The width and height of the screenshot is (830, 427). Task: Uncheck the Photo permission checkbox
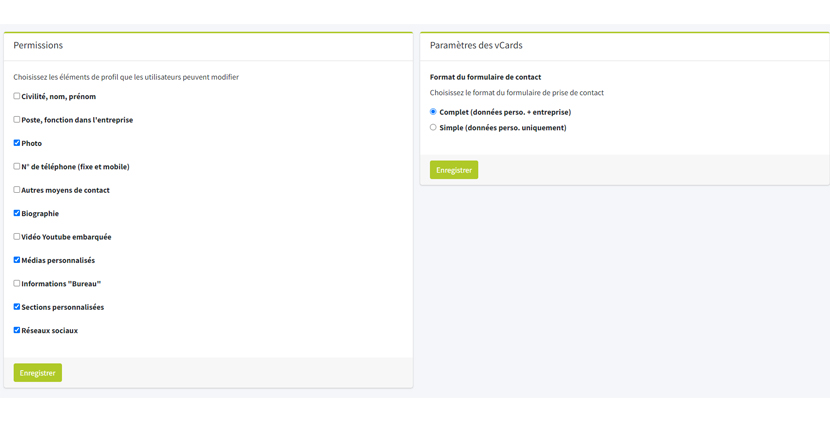tap(17, 143)
